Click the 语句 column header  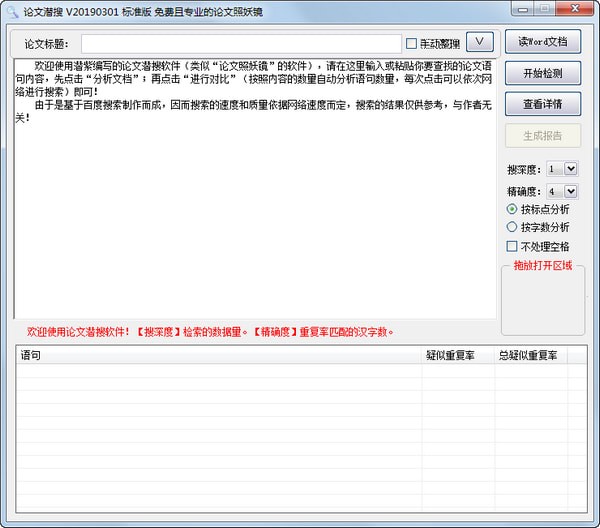218,355
